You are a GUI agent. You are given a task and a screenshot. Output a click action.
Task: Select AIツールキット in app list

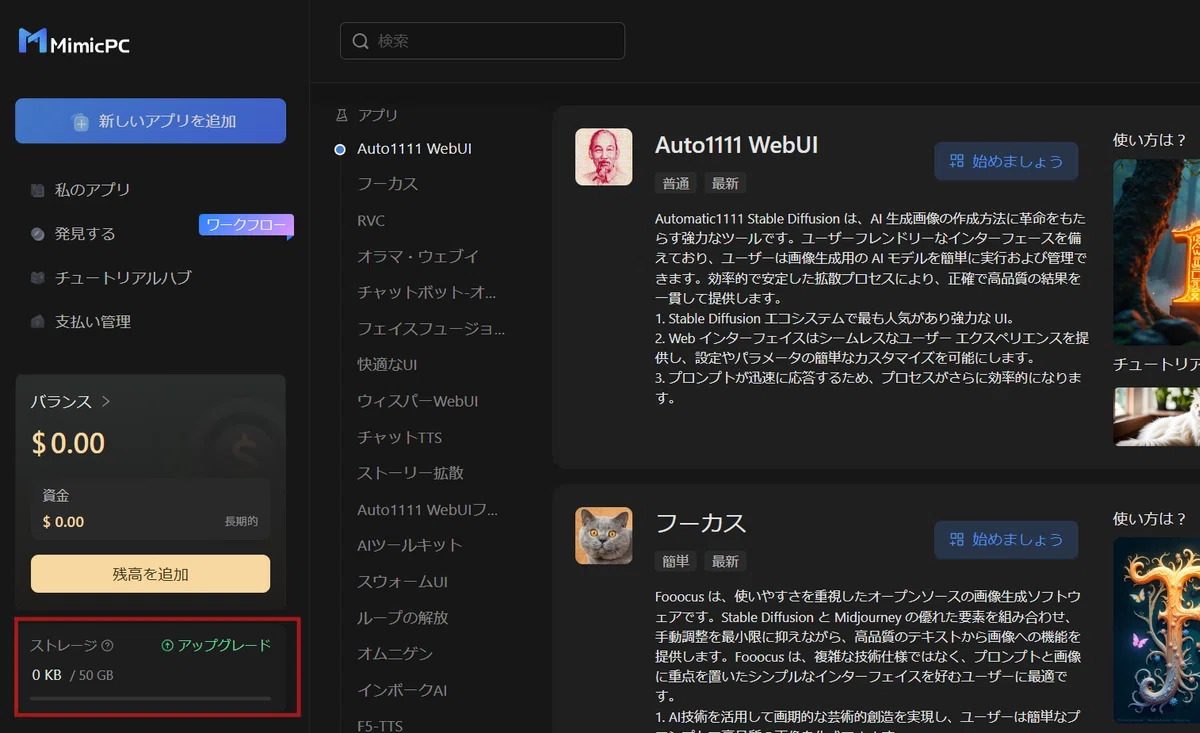point(410,545)
